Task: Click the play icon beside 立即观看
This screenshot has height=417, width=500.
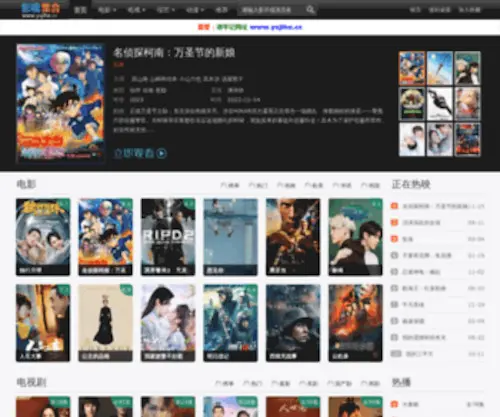Action: [x=161, y=153]
